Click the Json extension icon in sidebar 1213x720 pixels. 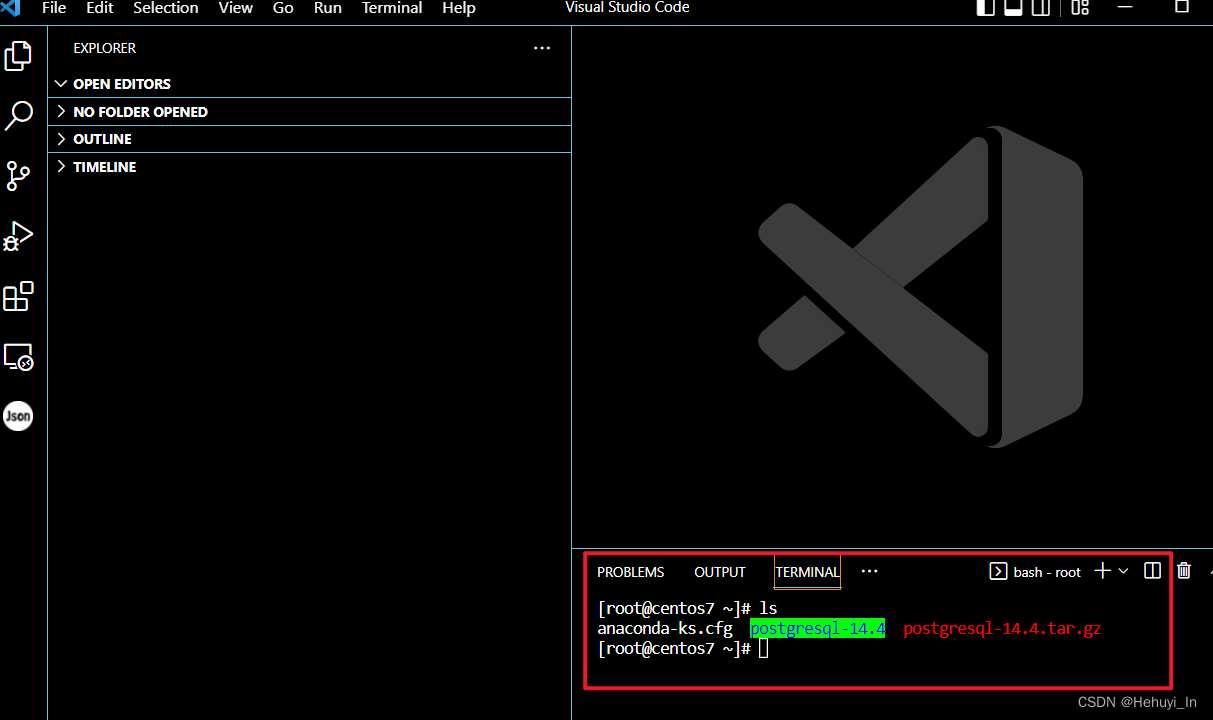[18, 416]
